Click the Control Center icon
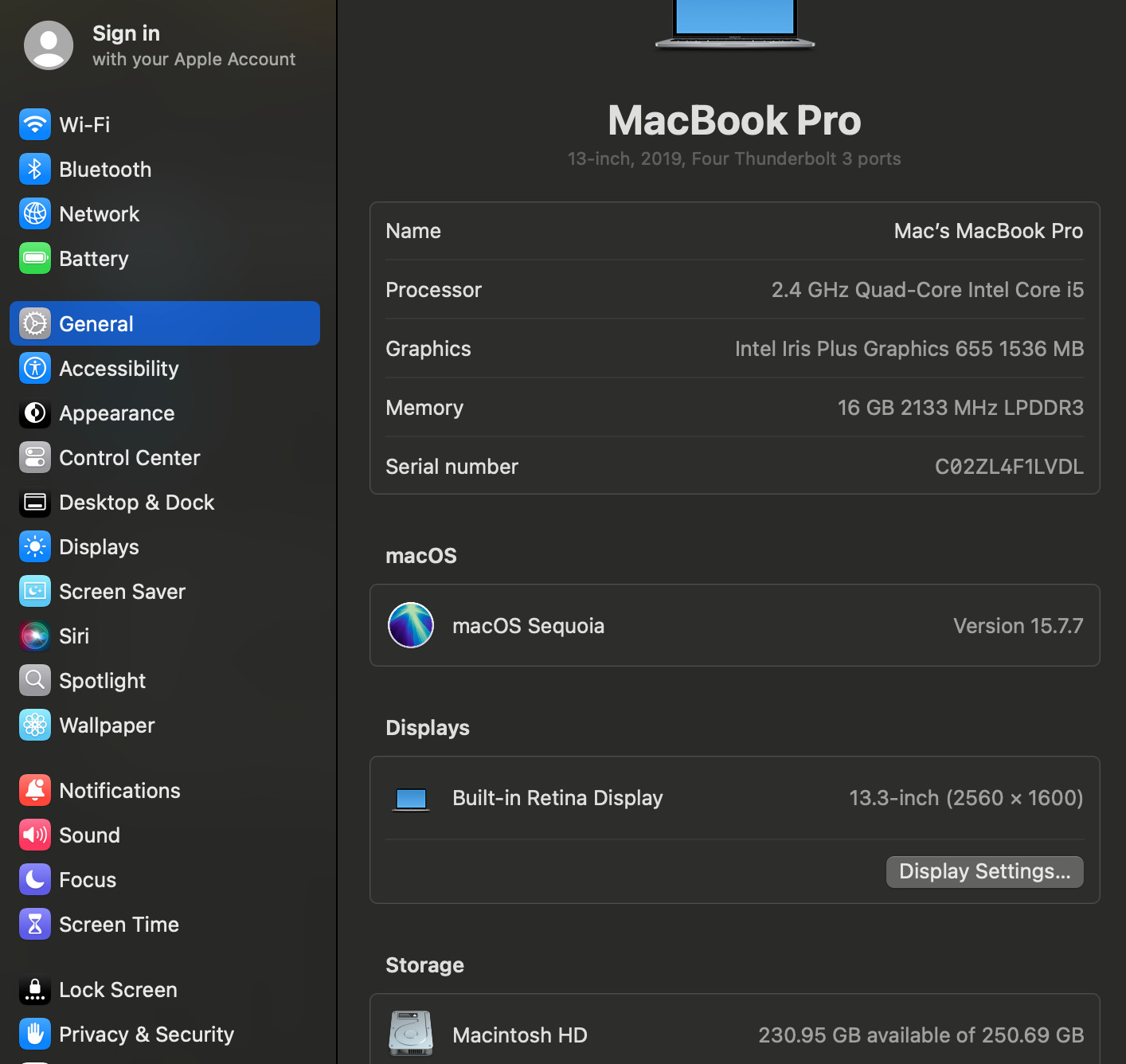The width and height of the screenshot is (1126, 1064). click(x=35, y=457)
